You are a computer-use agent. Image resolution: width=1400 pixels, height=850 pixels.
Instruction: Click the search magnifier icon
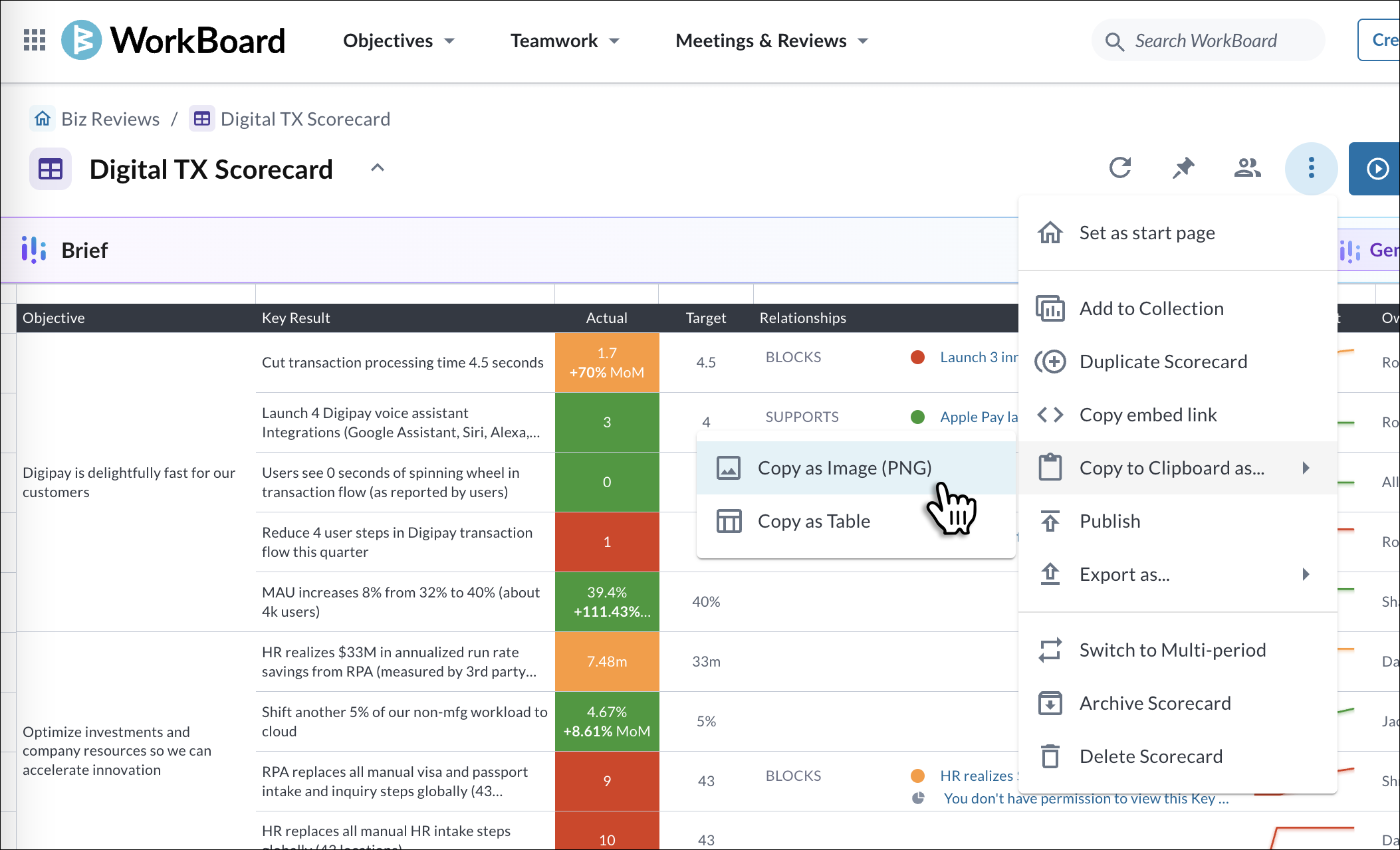(x=1115, y=42)
